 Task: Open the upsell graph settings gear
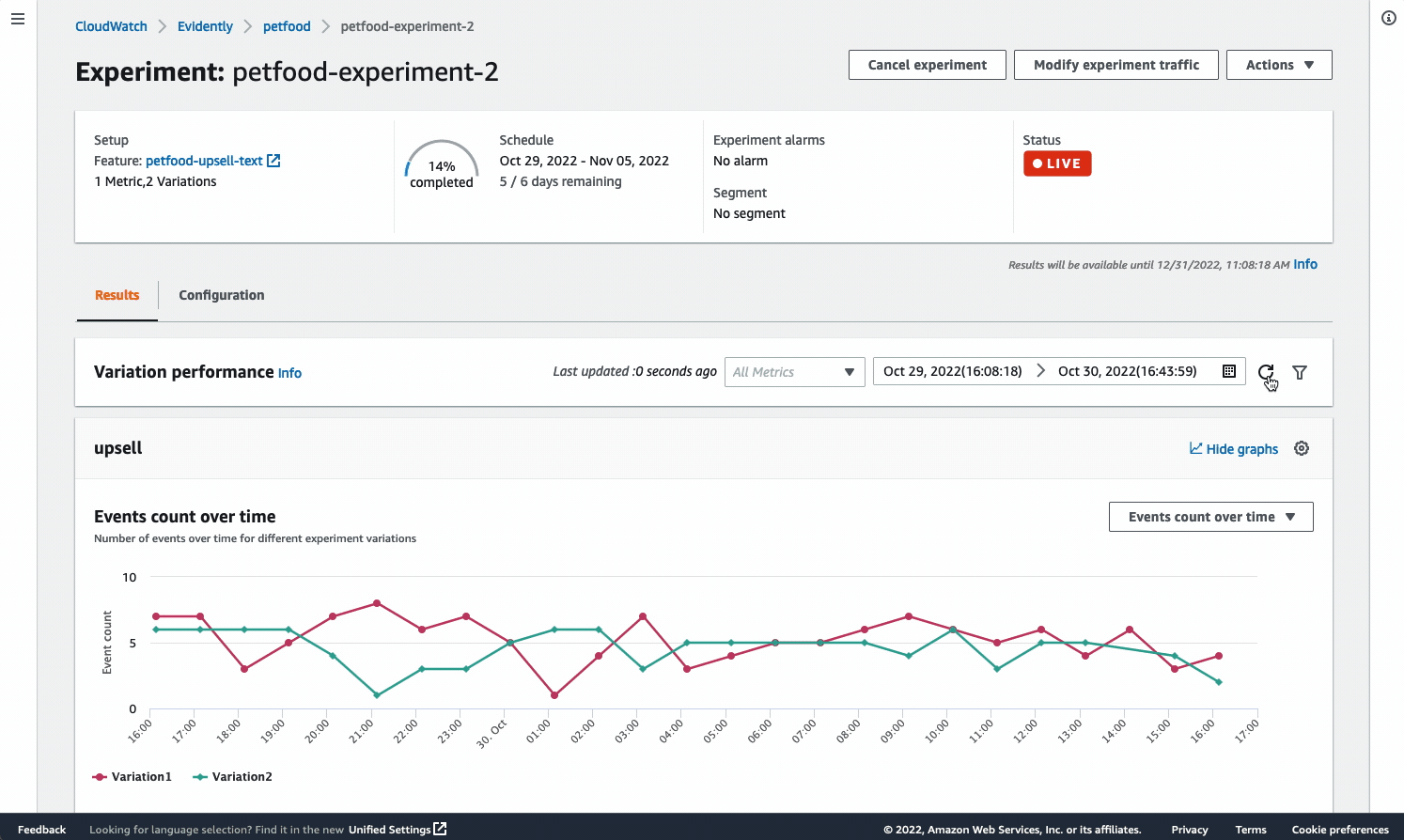click(1302, 448)
